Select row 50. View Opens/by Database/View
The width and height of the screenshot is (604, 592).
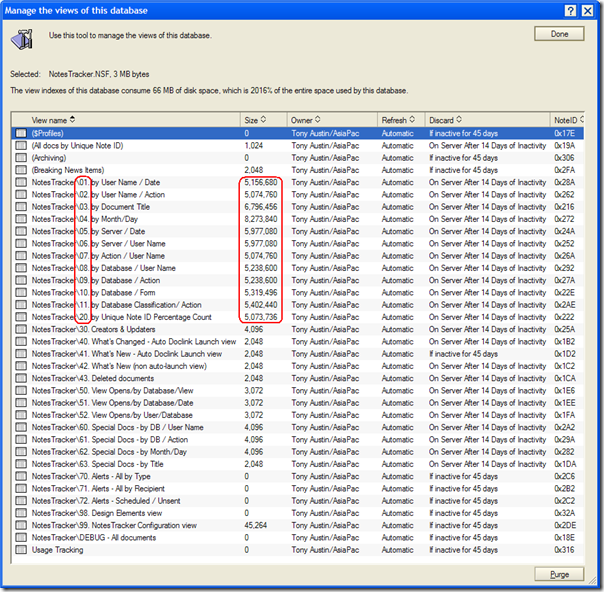[297, 391]
